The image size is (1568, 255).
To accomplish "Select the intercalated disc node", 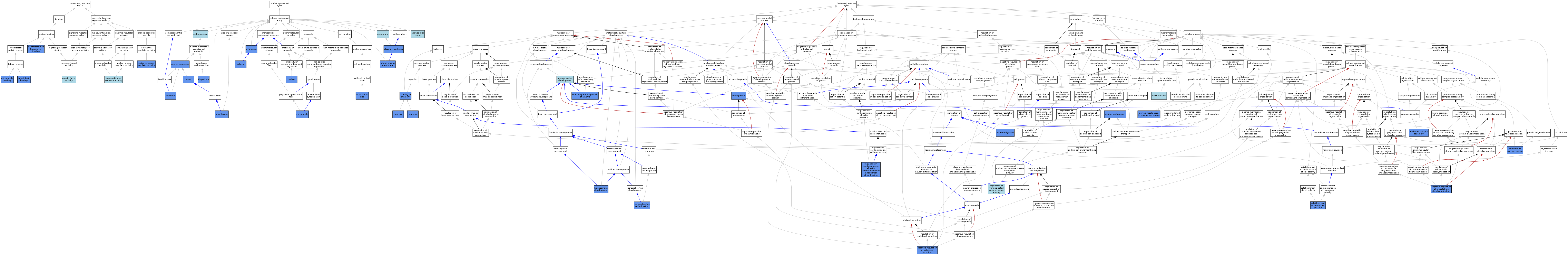I will (x=362, y=96).
